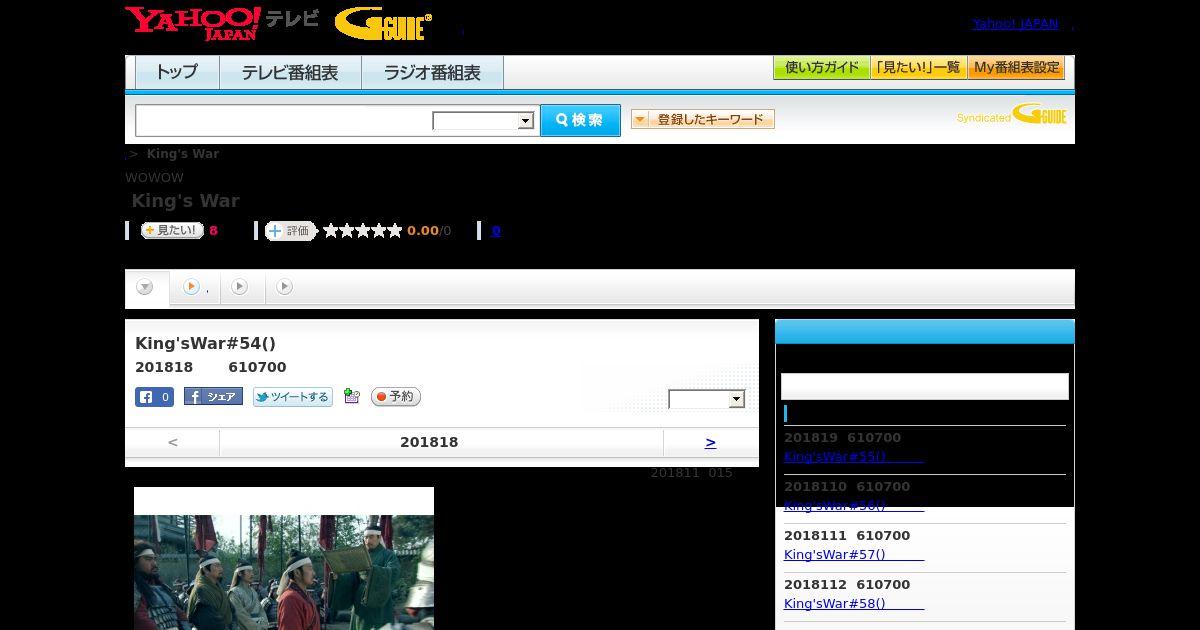1200x630 pixels.
Task: Click the 2018111 610700 schedule text
Action: point(847,535)
